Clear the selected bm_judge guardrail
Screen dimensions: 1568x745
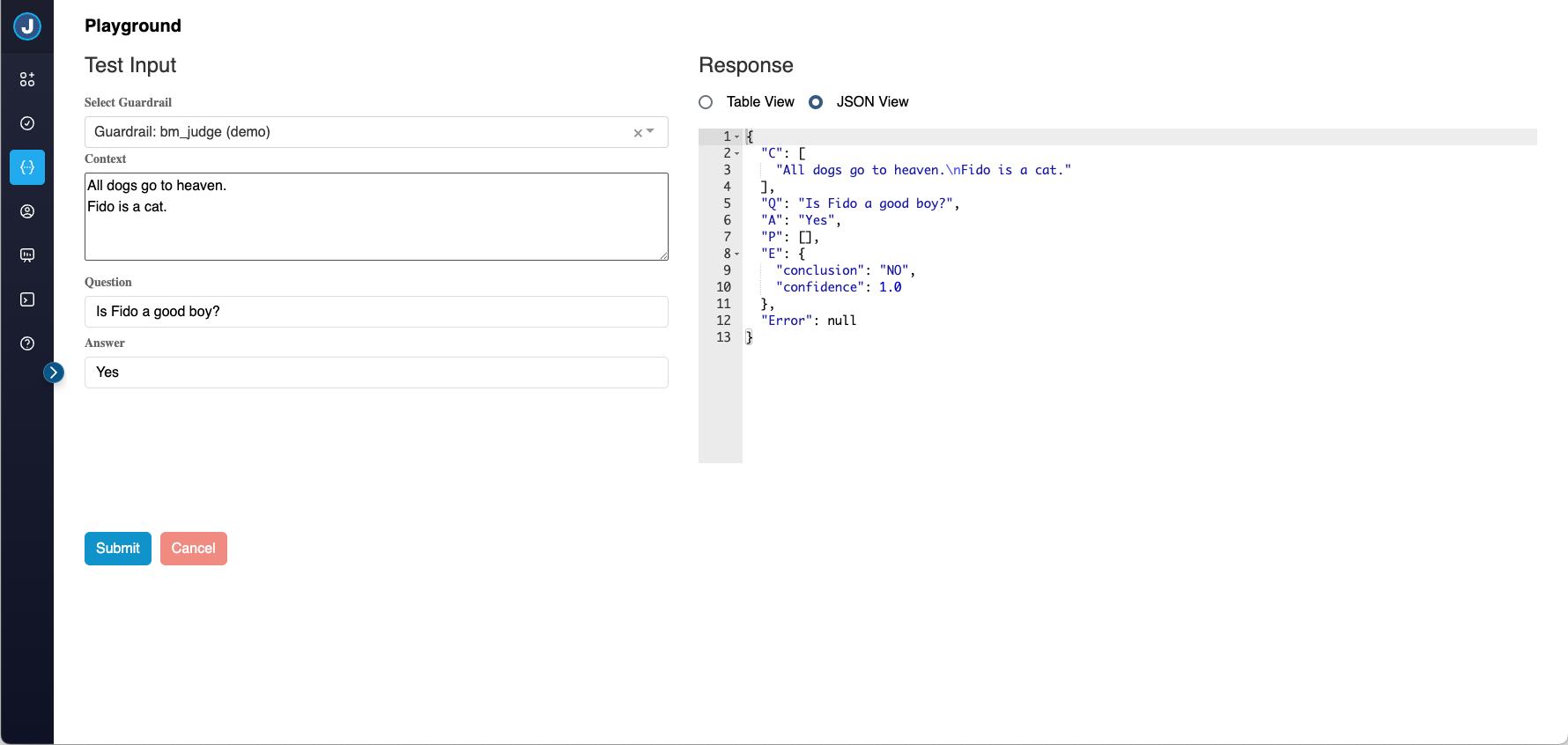coord(638,133)
